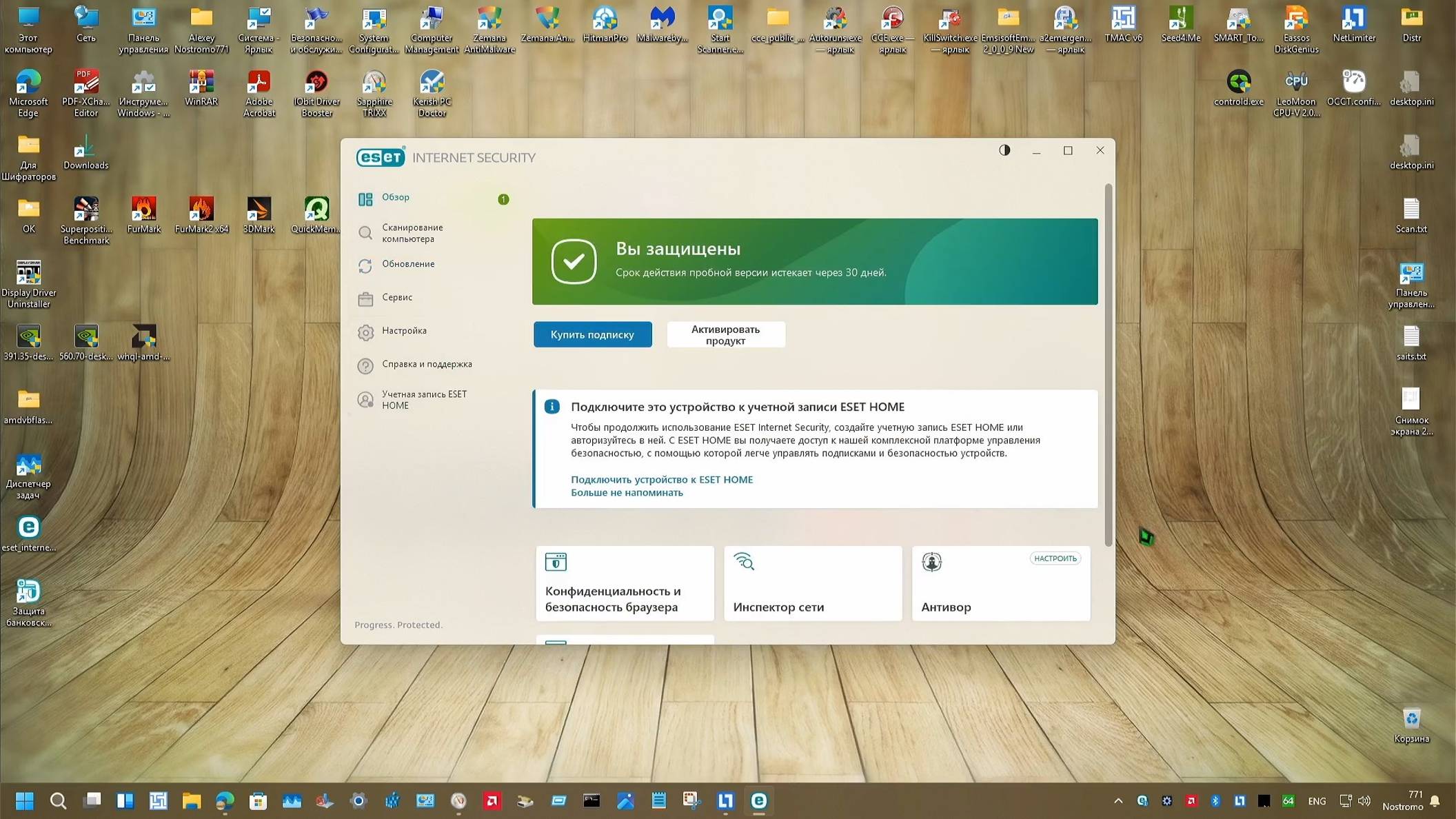Screen dimensions: 1456x819
Task: Open Сканирование компьютера via magnifier icon
Action: click(365, 232)
